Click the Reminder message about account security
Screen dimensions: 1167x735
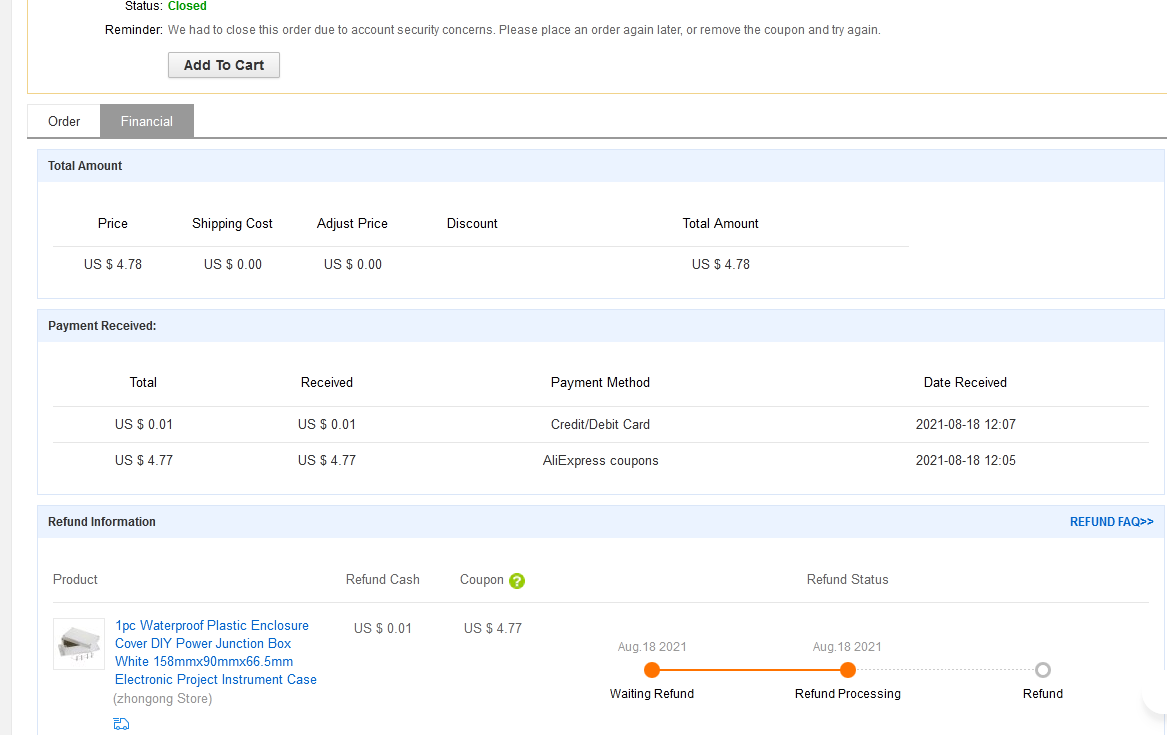(524, 30)
